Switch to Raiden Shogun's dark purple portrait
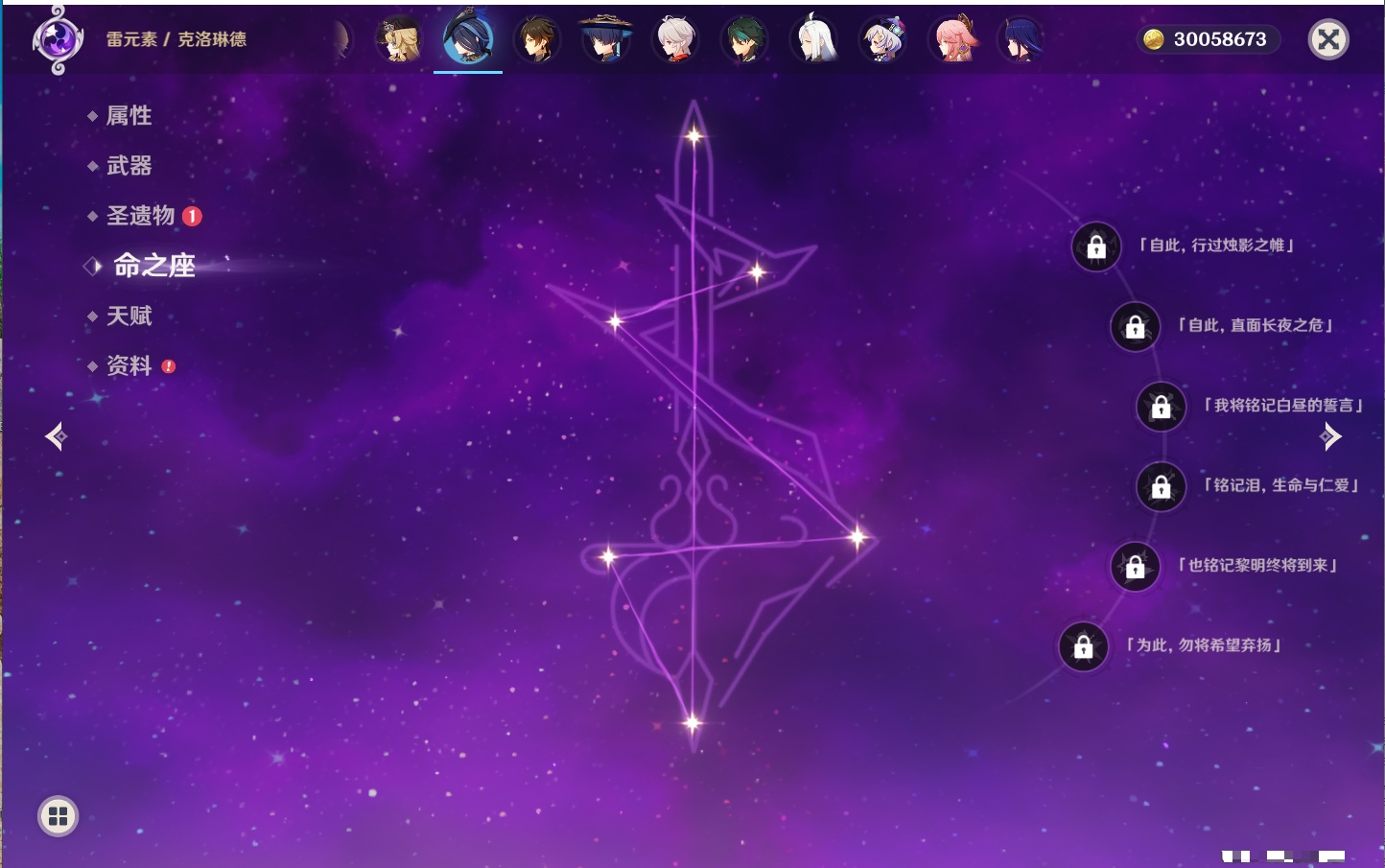Screen dimensions: 1385x868 point(1021,39)
